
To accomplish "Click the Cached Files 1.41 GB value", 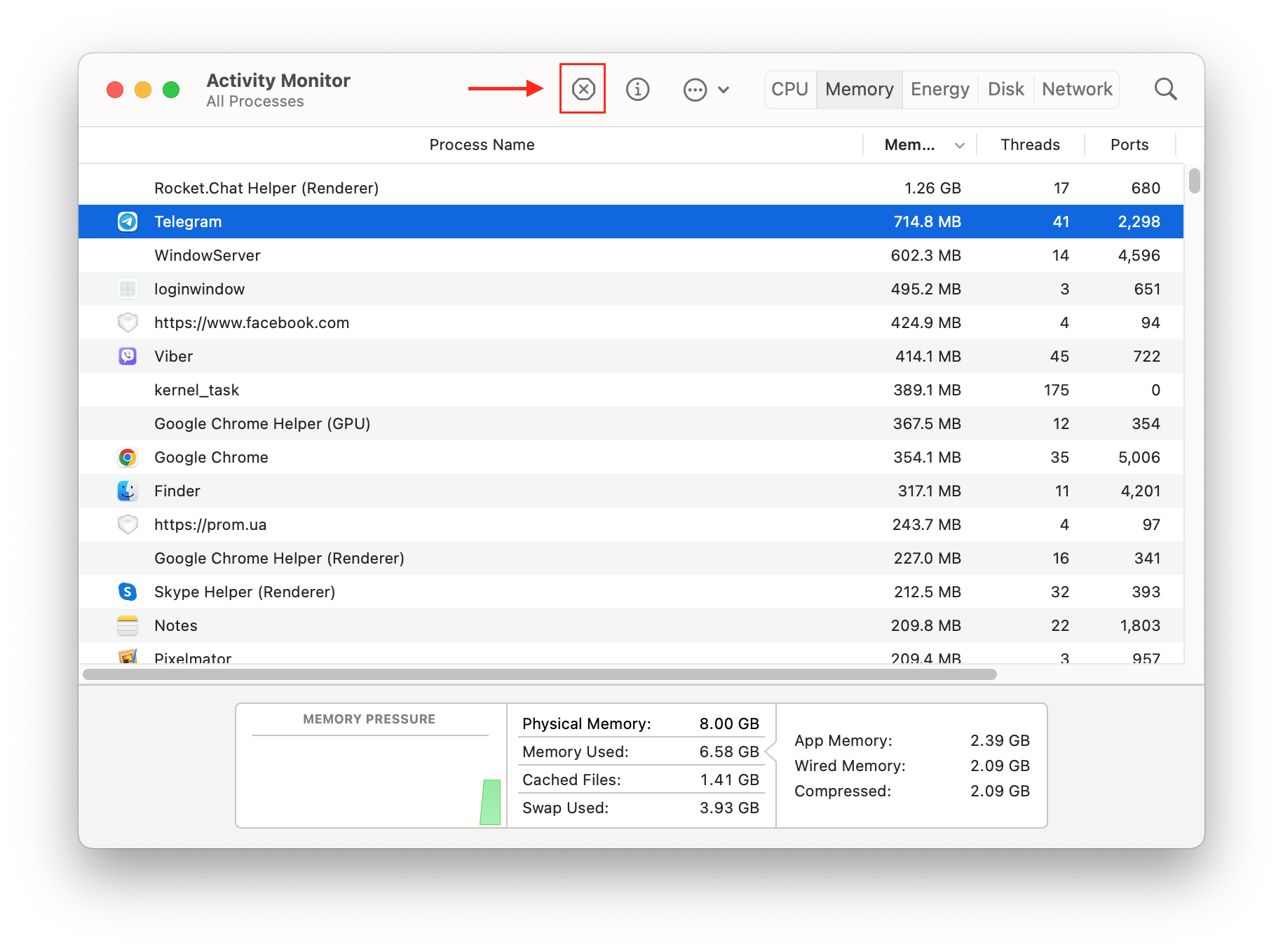I will point(729,780).
